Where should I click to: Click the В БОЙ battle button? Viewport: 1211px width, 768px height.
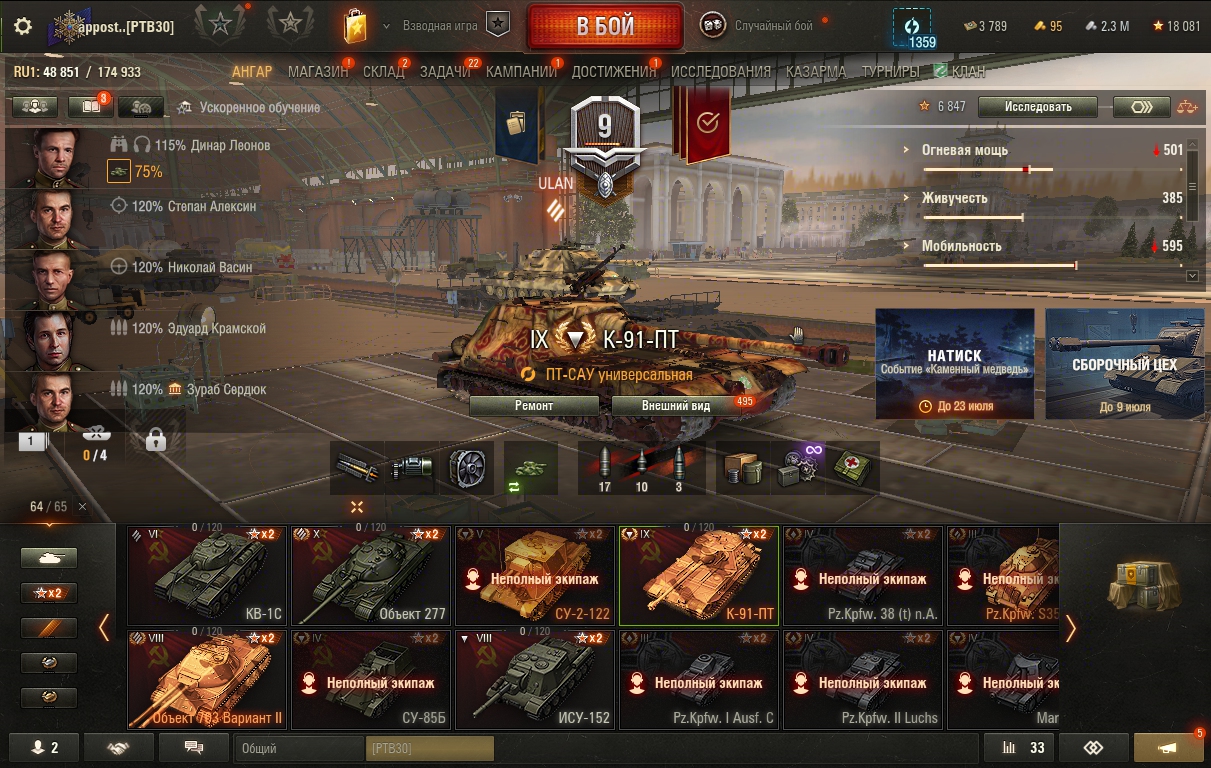tap(605, 26)
